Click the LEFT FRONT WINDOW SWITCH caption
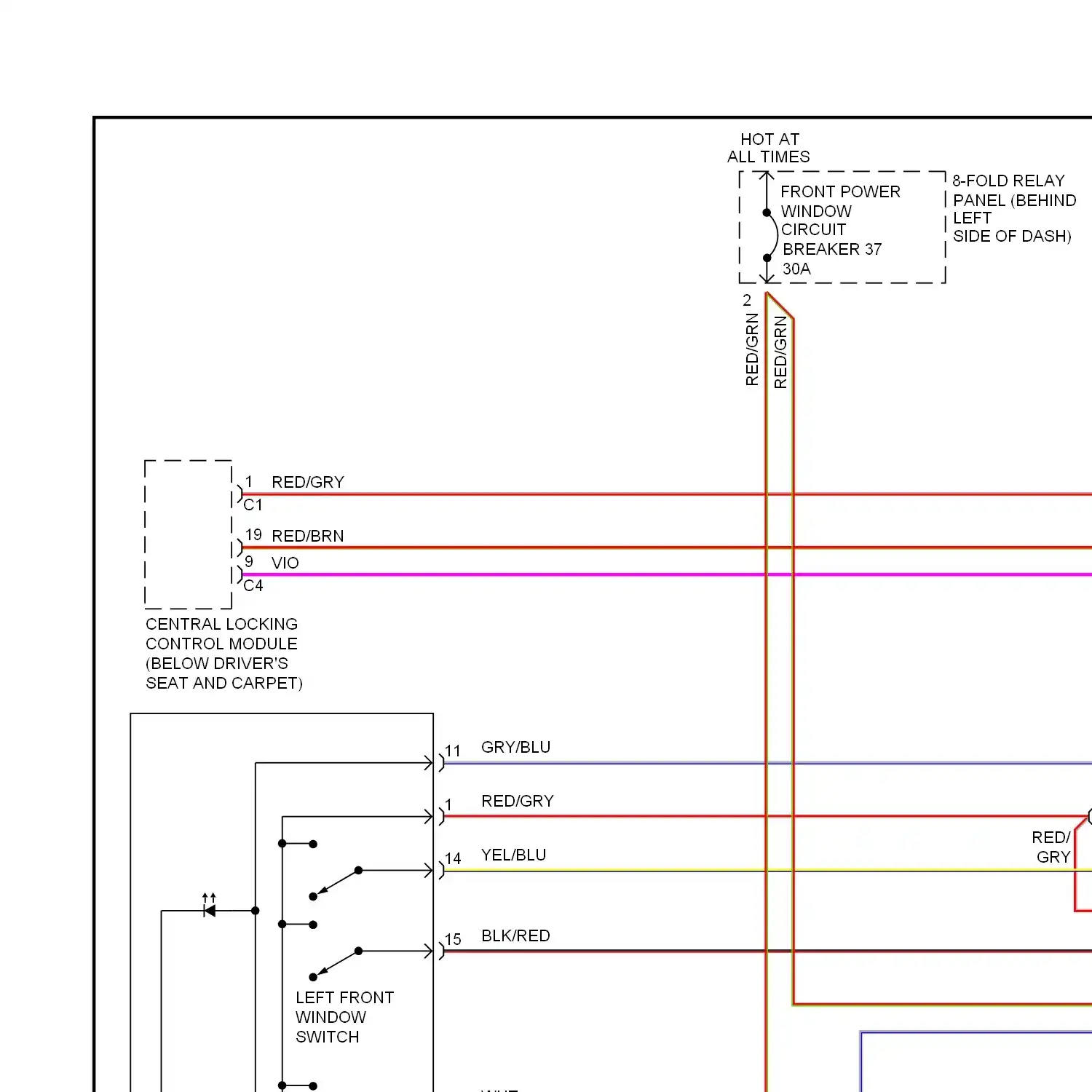Viewport: 1092px width, 1092px height. click(345, 1017)
